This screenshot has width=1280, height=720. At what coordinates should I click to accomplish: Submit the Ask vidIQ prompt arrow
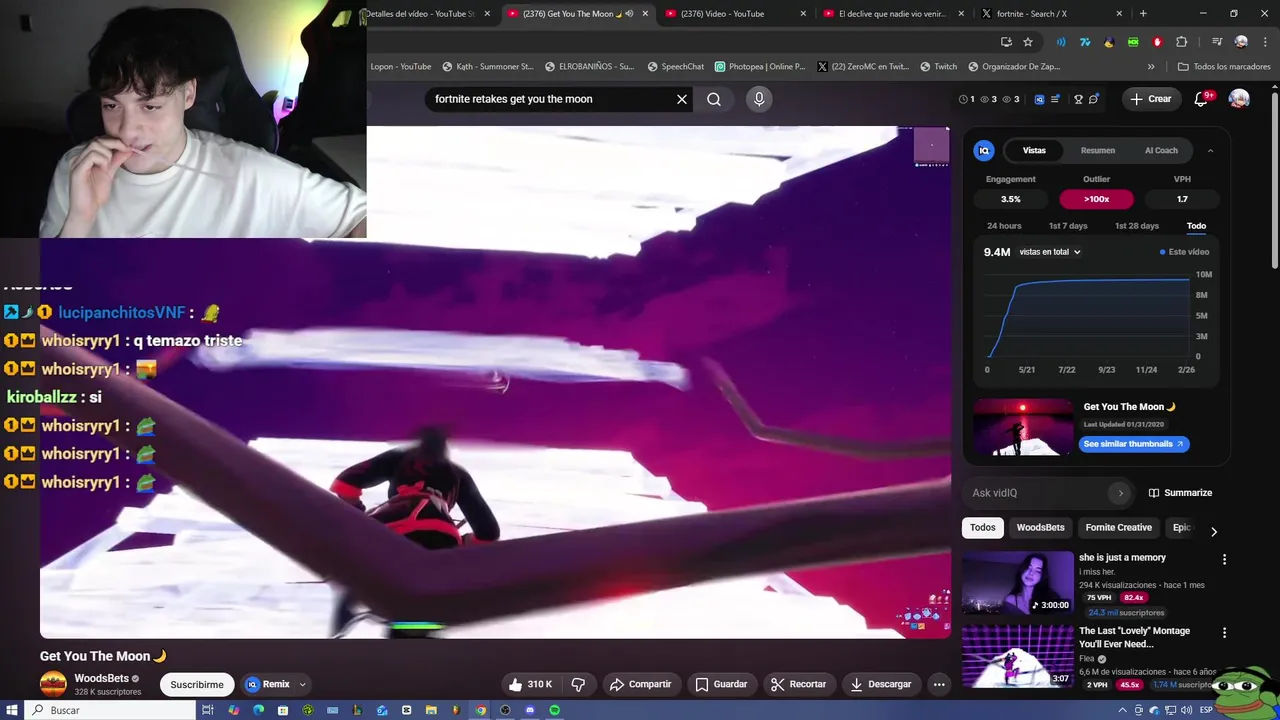point(1120,493)
